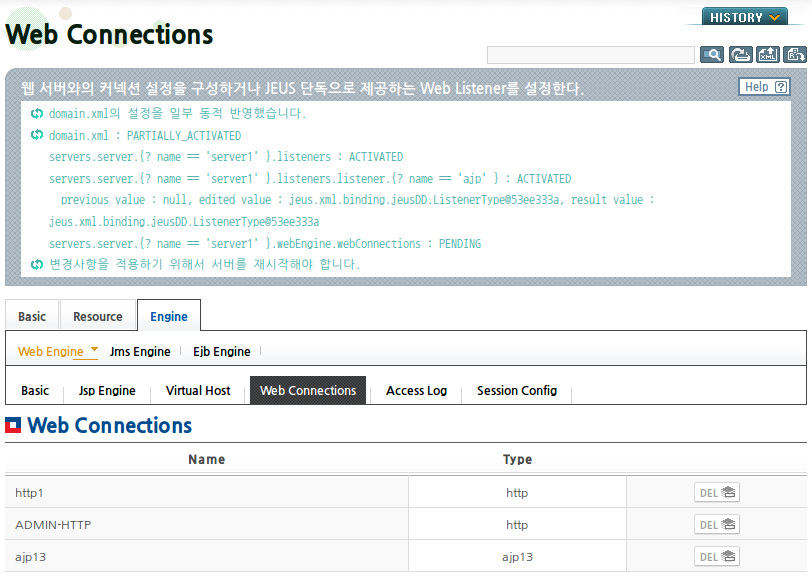Click the Help button
The height and width of the screenshot is (579, 812).
764,87
